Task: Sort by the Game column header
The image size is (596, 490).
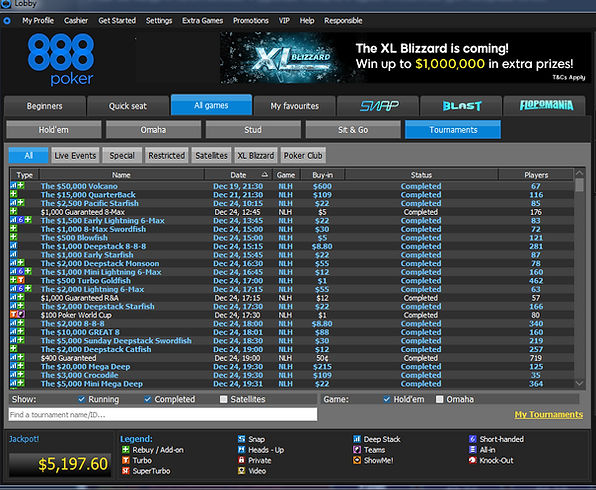Action: pos(286,175)
